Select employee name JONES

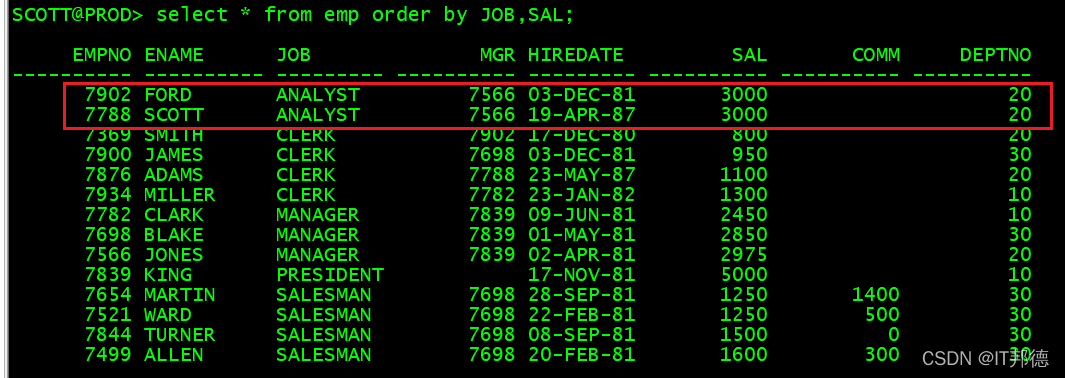point(174,254)
